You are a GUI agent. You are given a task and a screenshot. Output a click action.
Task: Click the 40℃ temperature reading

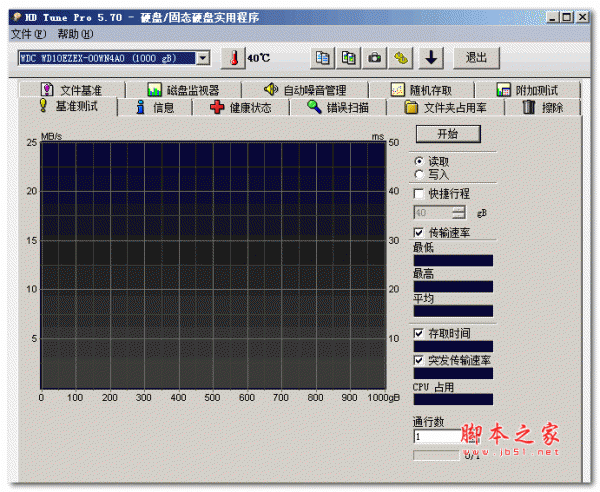pos(259,58)
